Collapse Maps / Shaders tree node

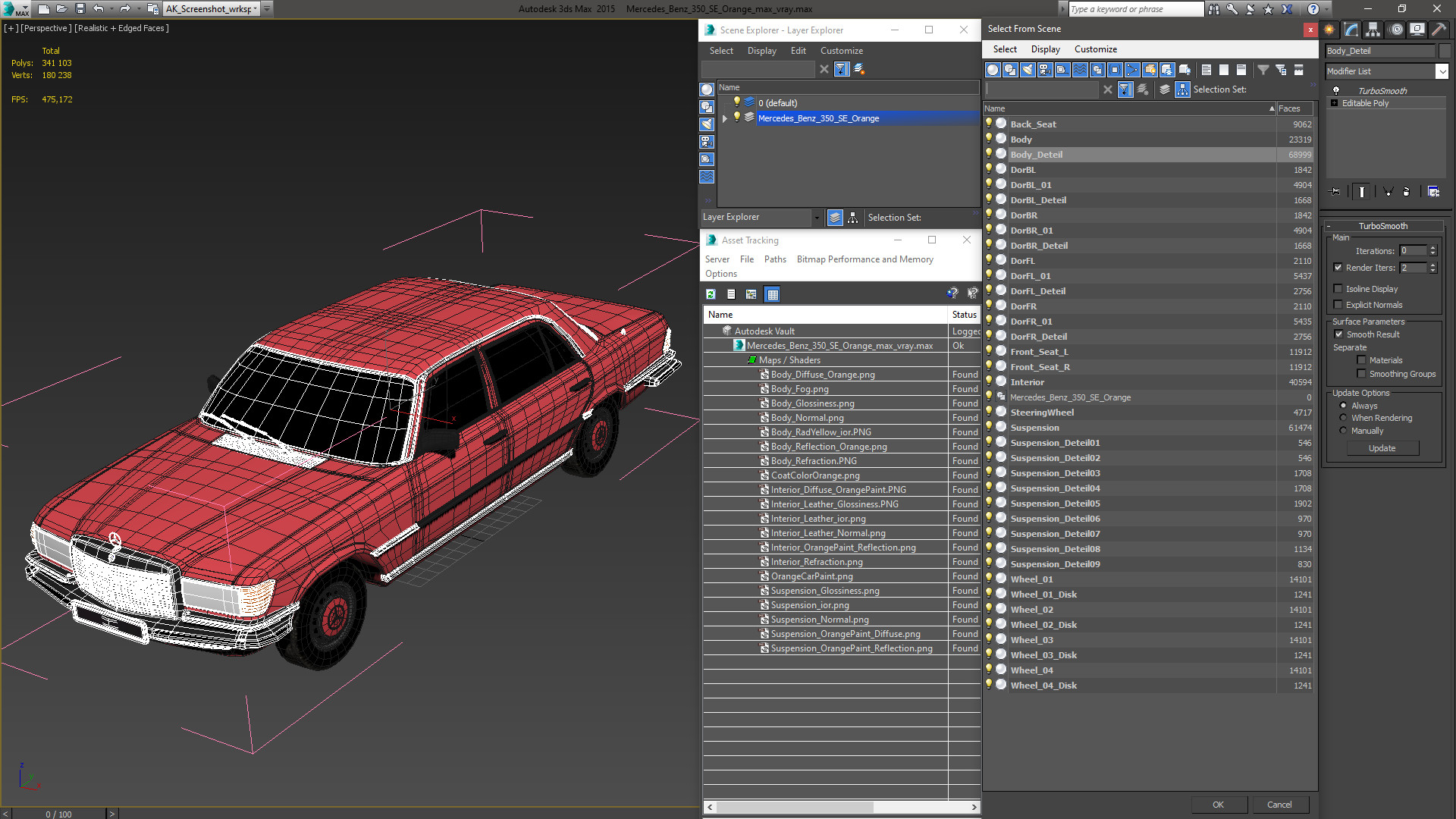752,360
